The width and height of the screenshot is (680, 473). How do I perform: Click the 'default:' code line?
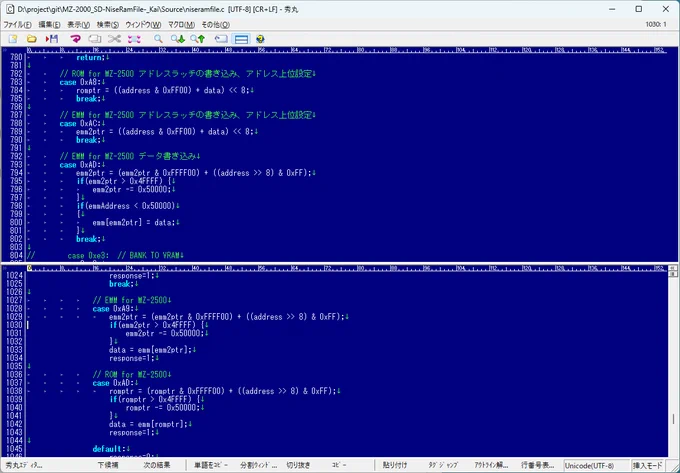[111, 449]
